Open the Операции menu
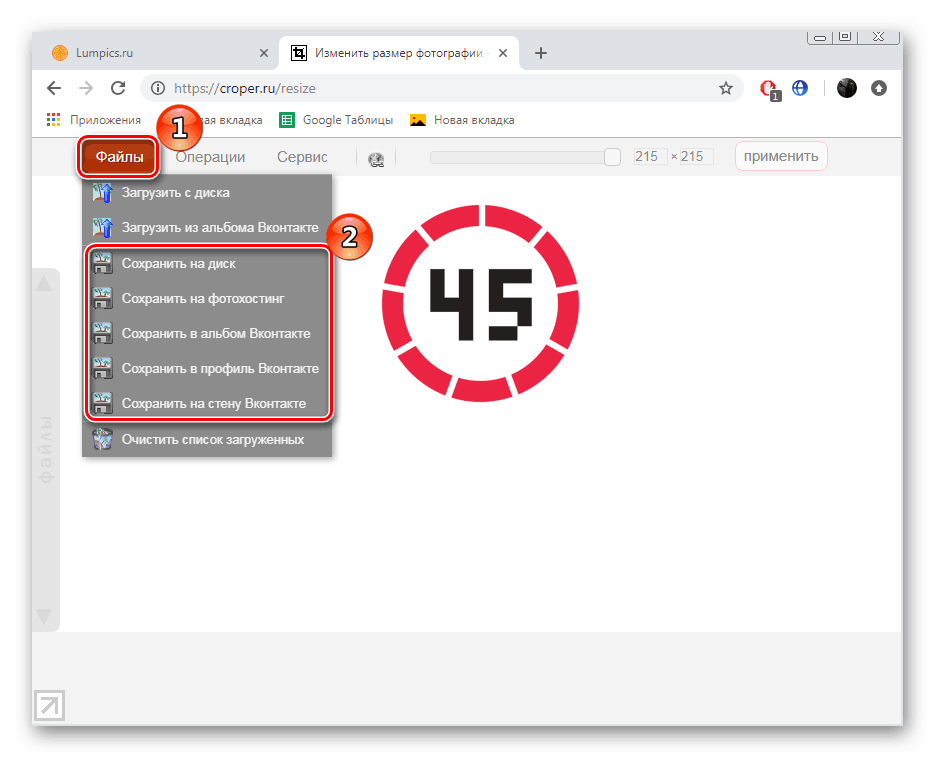This screenshot has height=758, width=935. click(210, 157)
